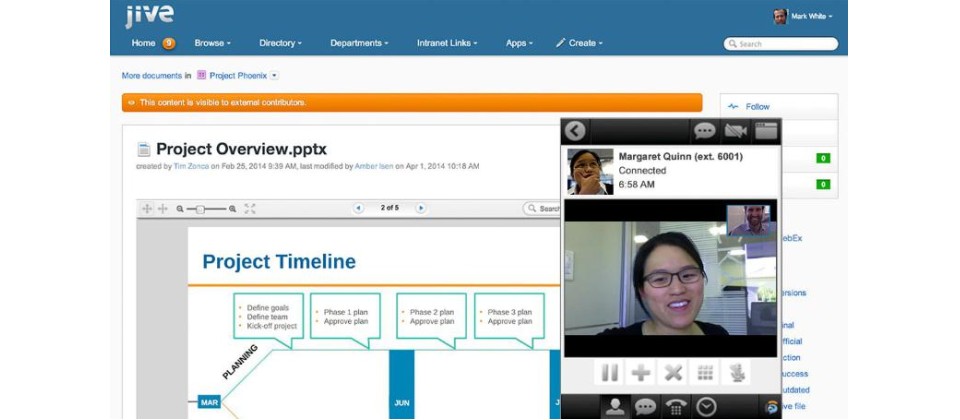Click the back arrow in call widget

click(x=575, y=131)
